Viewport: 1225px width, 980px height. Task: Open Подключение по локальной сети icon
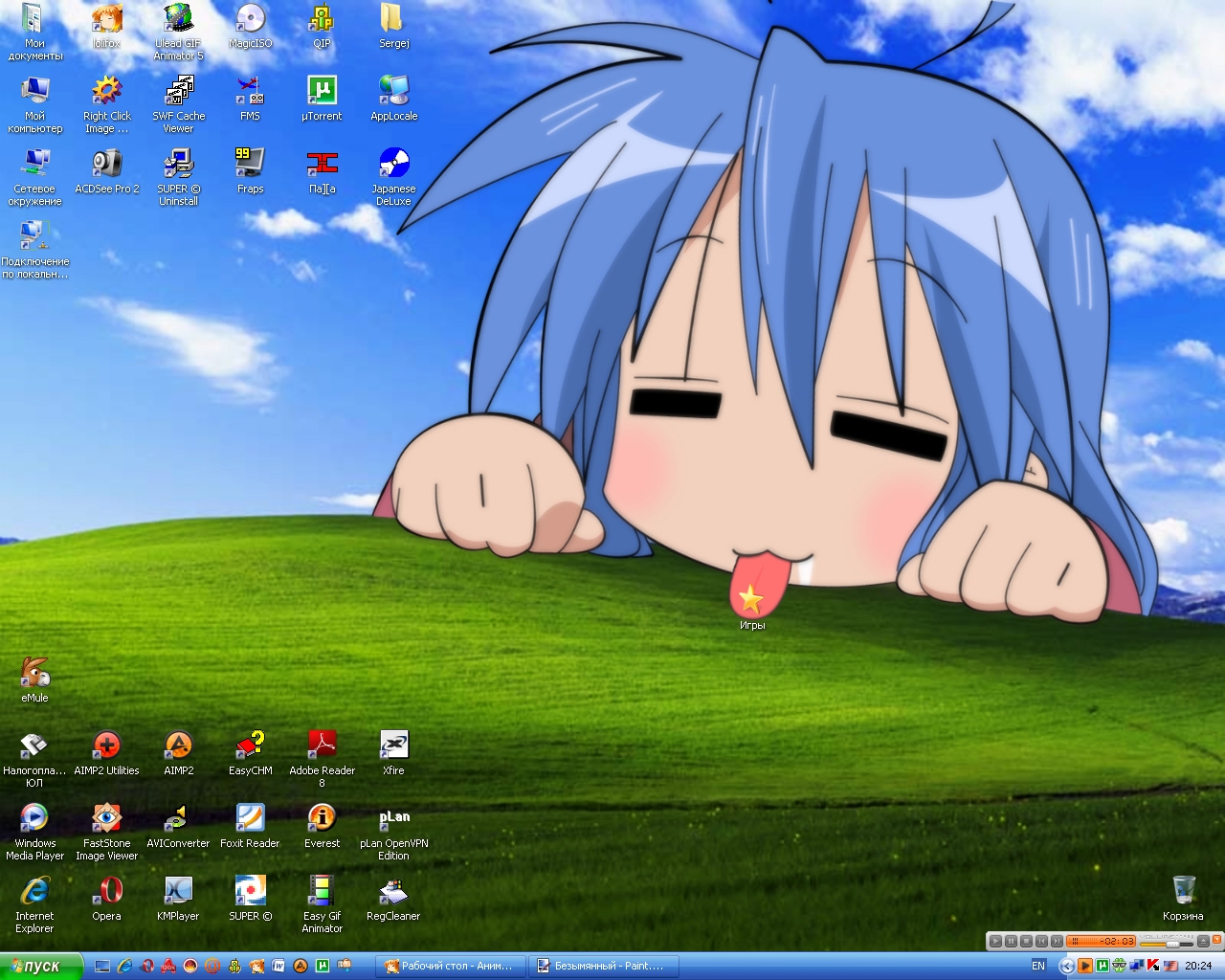point(34,250)
